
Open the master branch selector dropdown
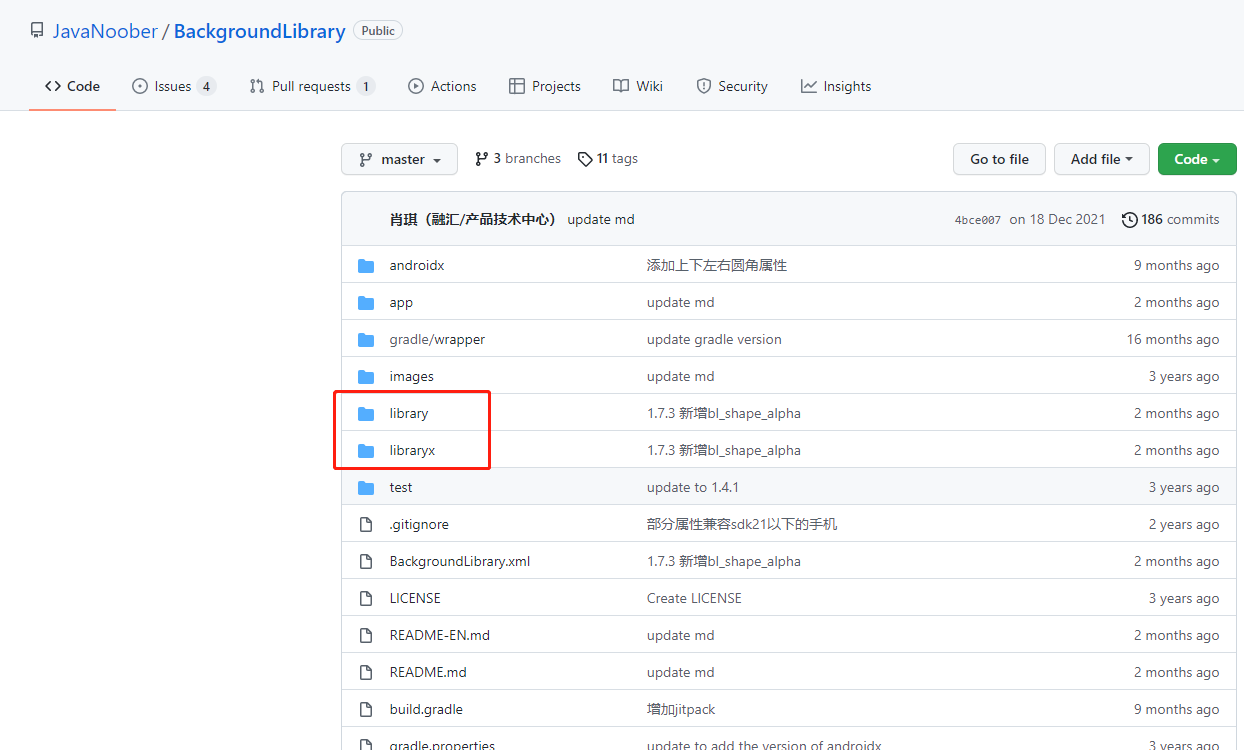pos(399,159)
